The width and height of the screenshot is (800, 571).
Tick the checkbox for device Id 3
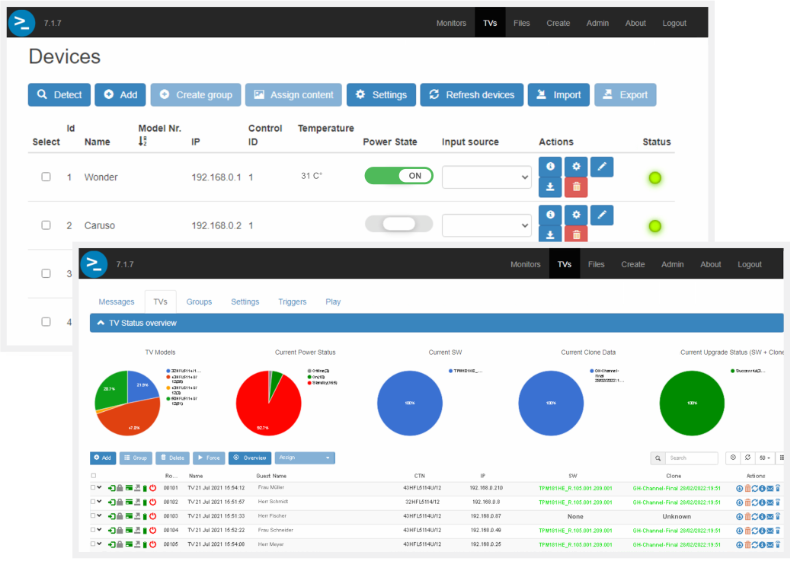[46, 273]
